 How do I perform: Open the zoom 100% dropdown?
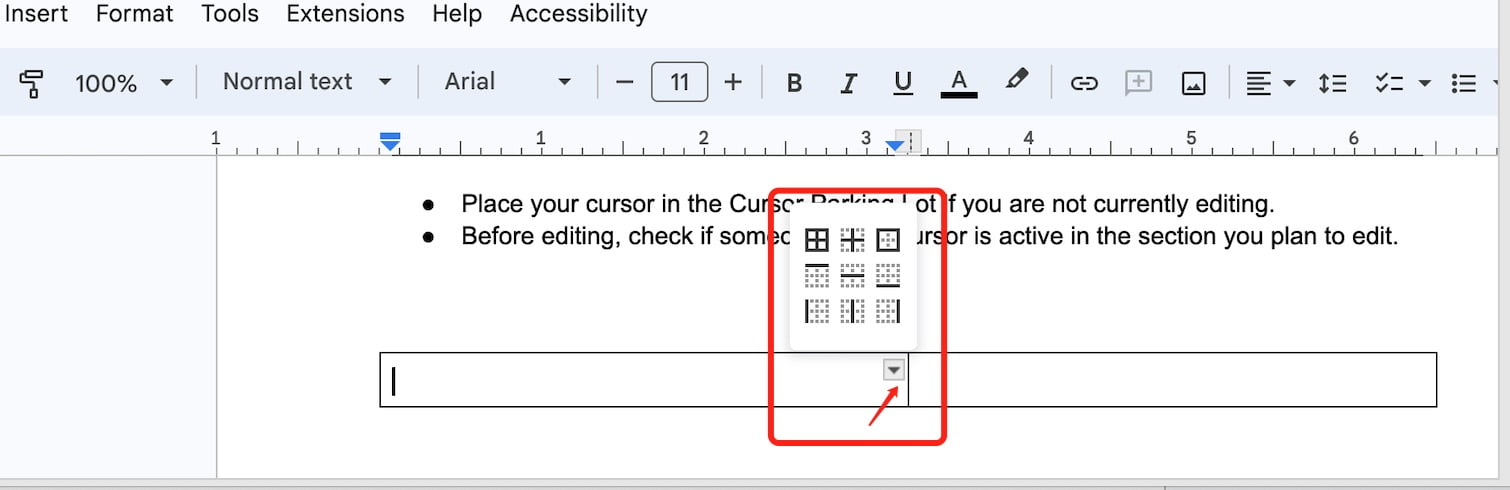pos(124,83)
